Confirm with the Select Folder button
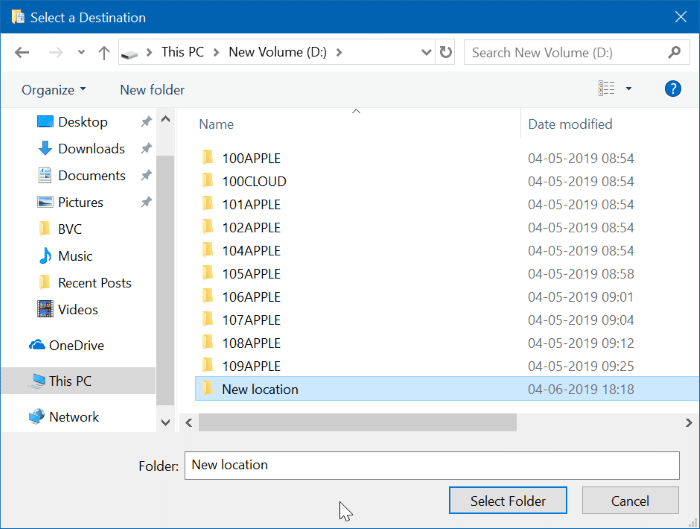The image size is (700, 529). [508, 501]
